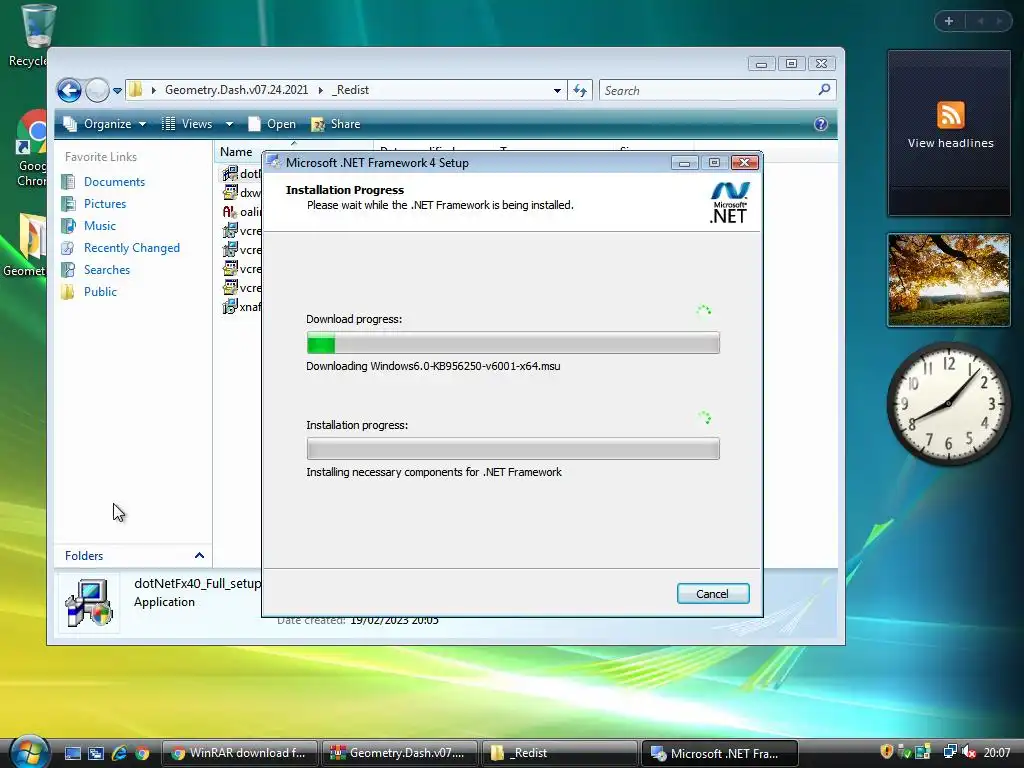Click Switch between windows Quick Launch icon
The image size is (1024, 768).
pos(96,753)
